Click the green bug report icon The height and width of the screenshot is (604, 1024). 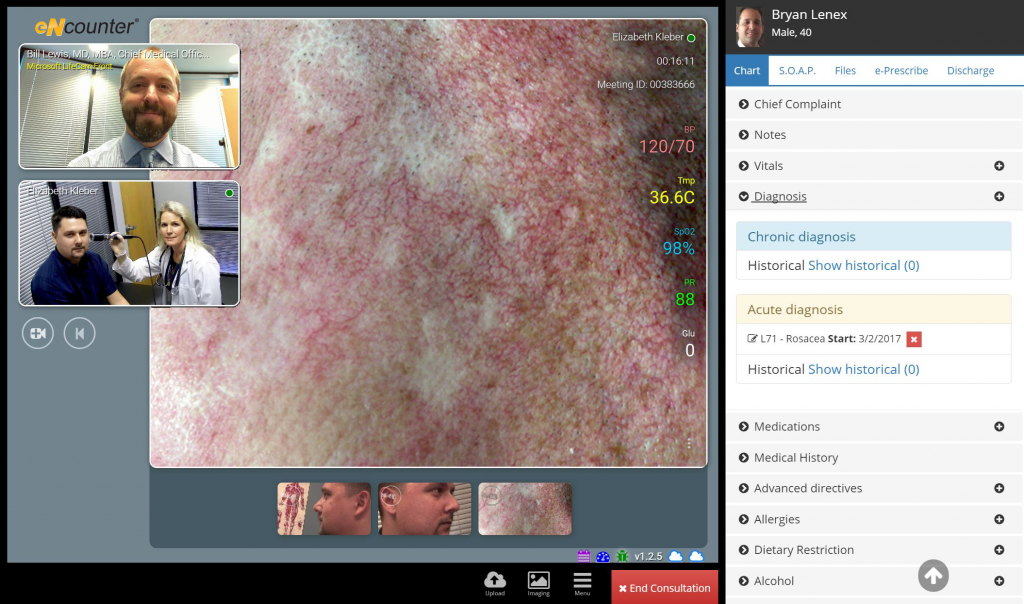[622, 556]
